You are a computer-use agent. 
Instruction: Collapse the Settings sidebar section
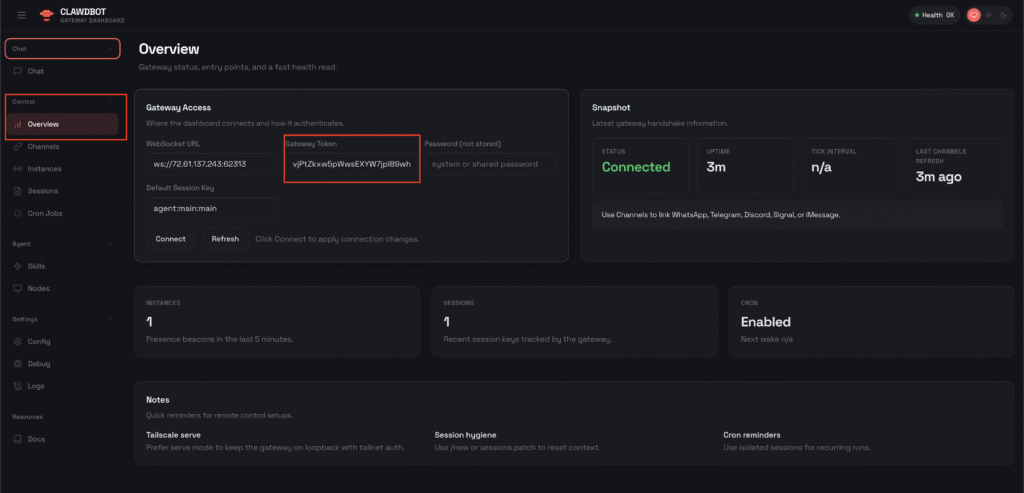click(x=63, y=319)
